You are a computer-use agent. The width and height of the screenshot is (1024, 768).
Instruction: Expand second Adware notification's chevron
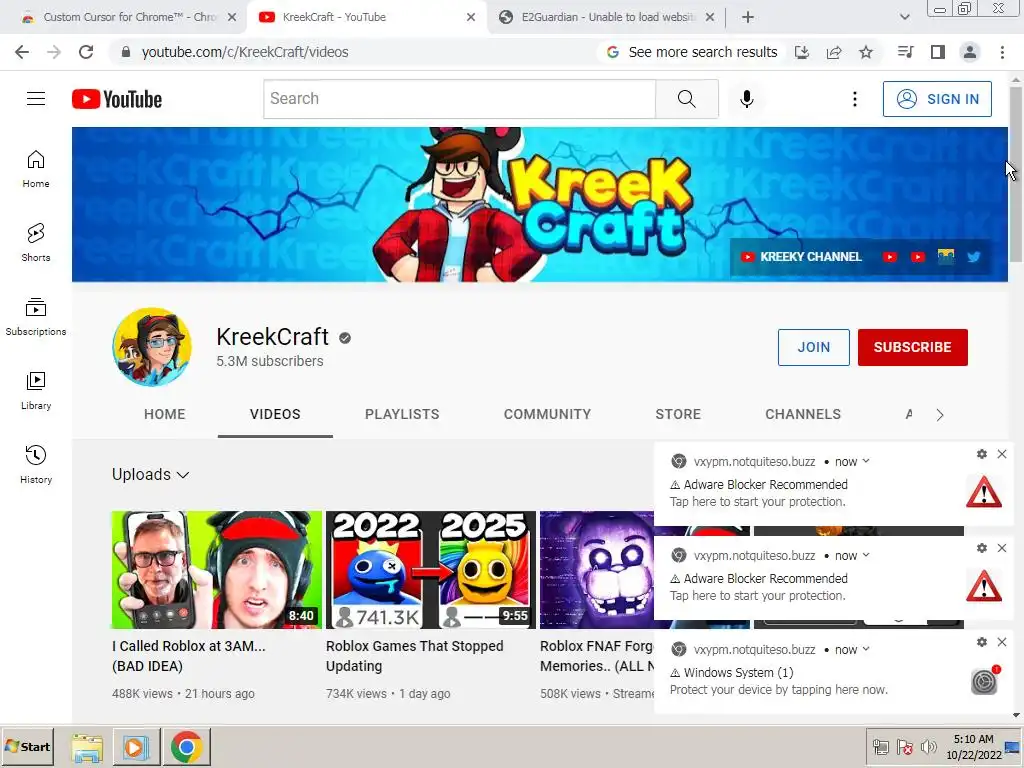866,555
